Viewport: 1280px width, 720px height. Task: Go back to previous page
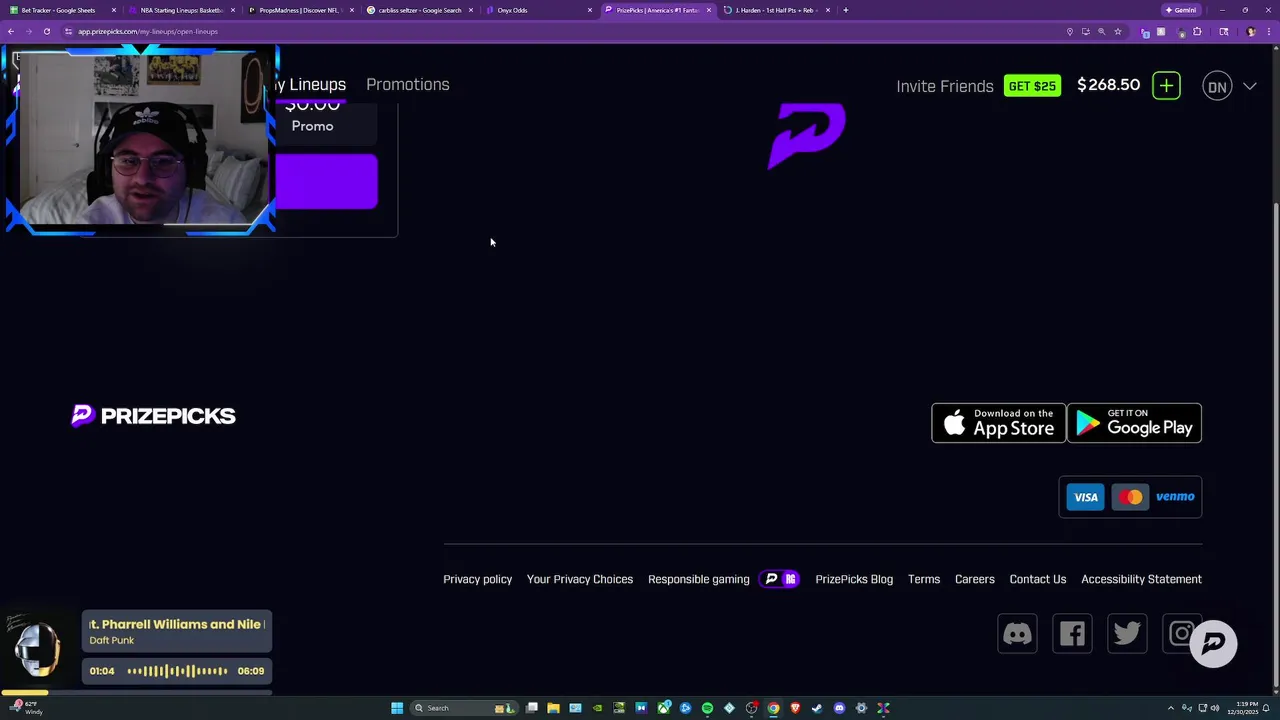10,31
